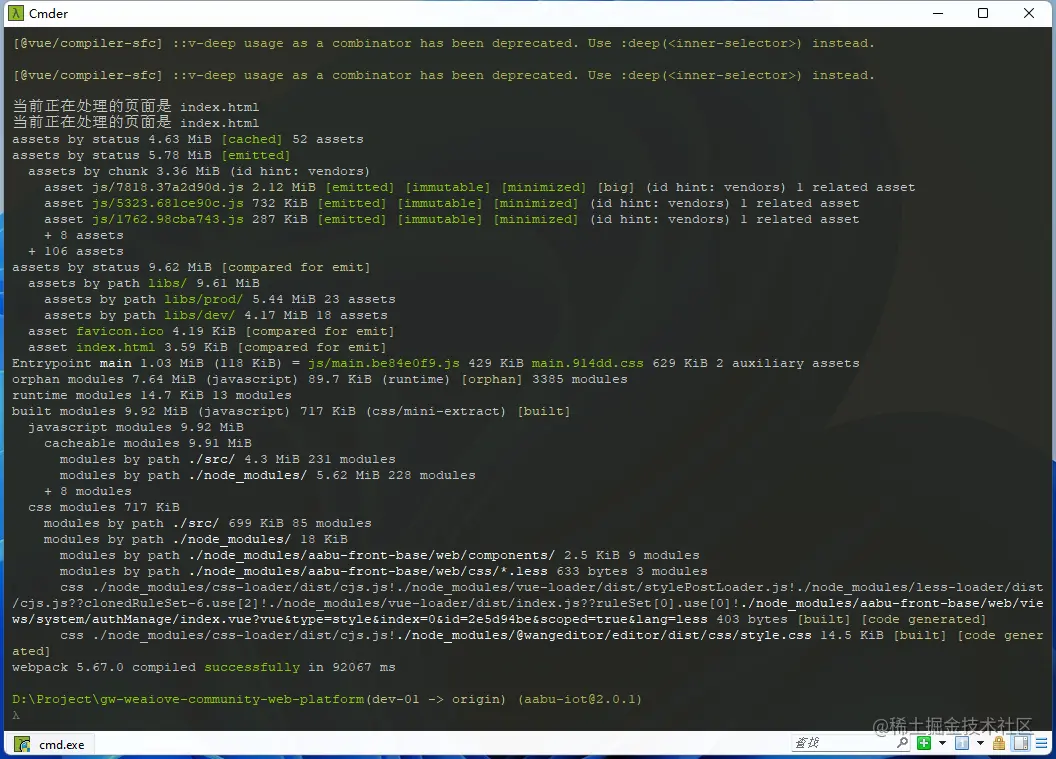Click the project path D:\Project\gw-weaiove-community-web-platform

(188, 699)
